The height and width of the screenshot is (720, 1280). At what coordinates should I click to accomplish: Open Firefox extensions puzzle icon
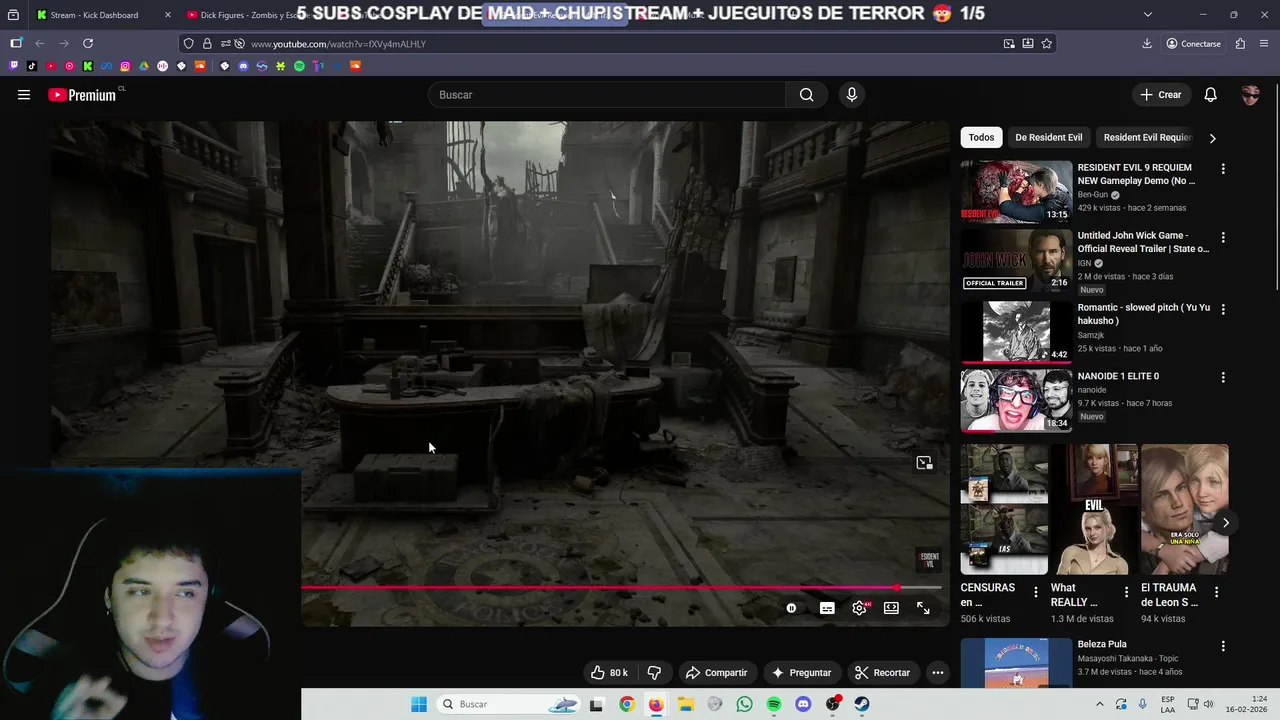(1240, 43)
